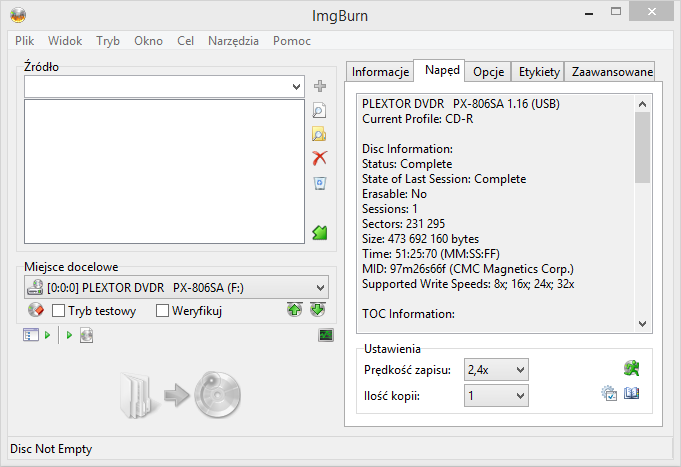The image size is (681, 467).
Task: Click the browse for file icon
Action: pos(320,110)
